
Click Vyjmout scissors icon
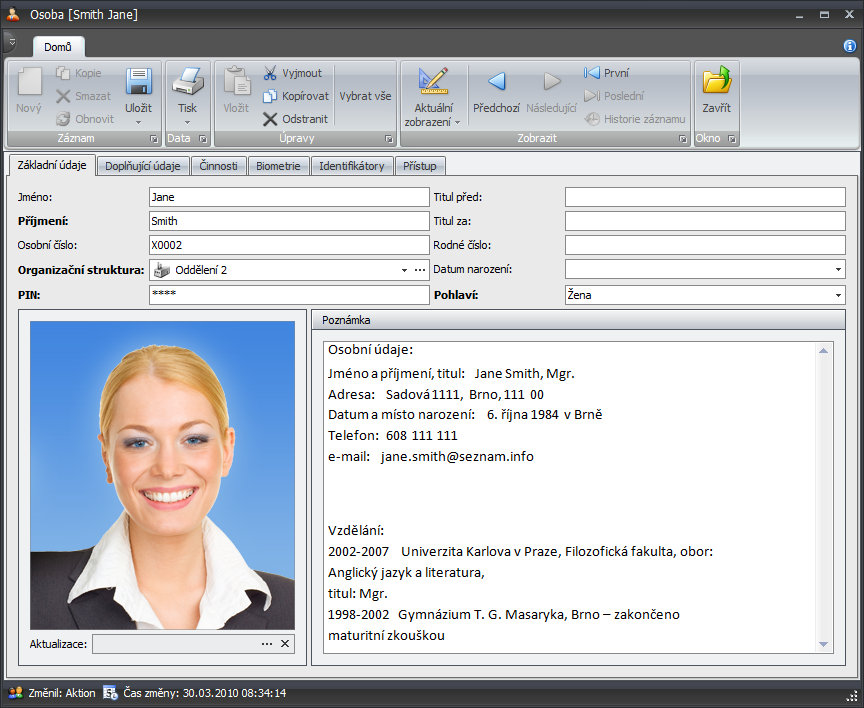(x=271, y=73)
